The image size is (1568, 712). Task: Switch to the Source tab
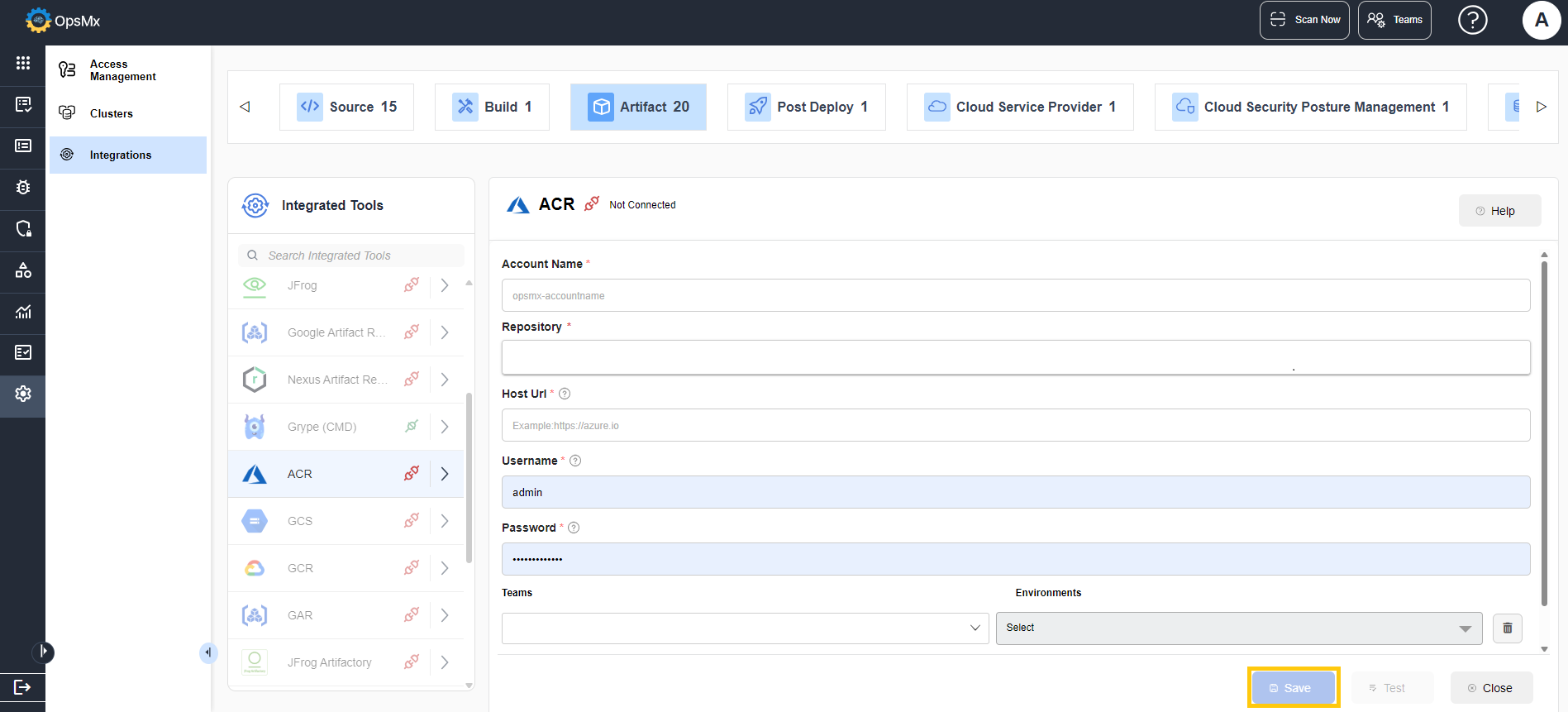347,107
